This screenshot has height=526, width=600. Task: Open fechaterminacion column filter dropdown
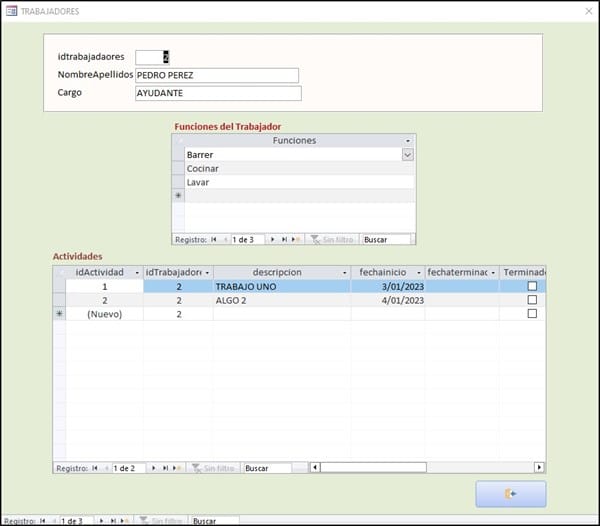pyautogui.click(x=493, y=273)
